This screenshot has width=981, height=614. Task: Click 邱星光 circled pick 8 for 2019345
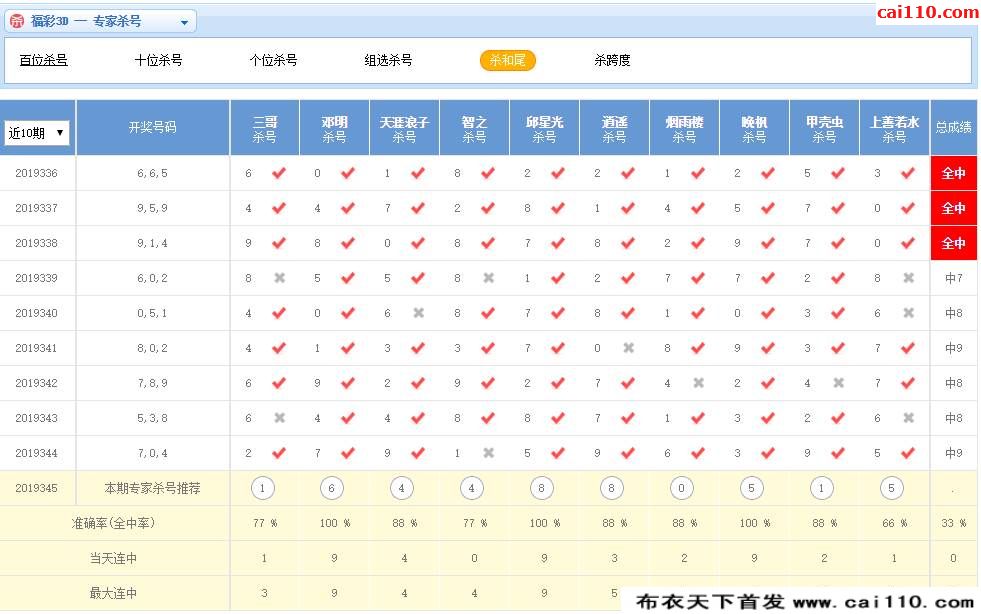click(x=542, y=488)
